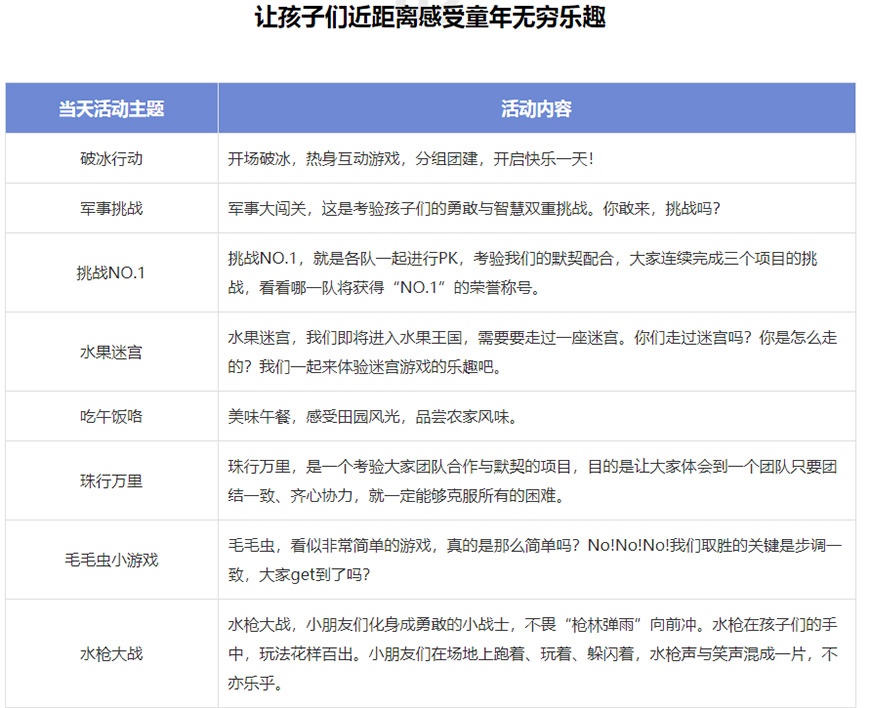Click the 美味午餐 description text
The image size is (870, 708).
pyautogui.click(x=370, y=416)
